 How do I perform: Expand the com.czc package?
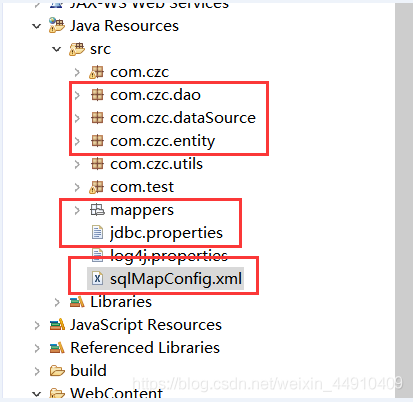pos(77,72)
